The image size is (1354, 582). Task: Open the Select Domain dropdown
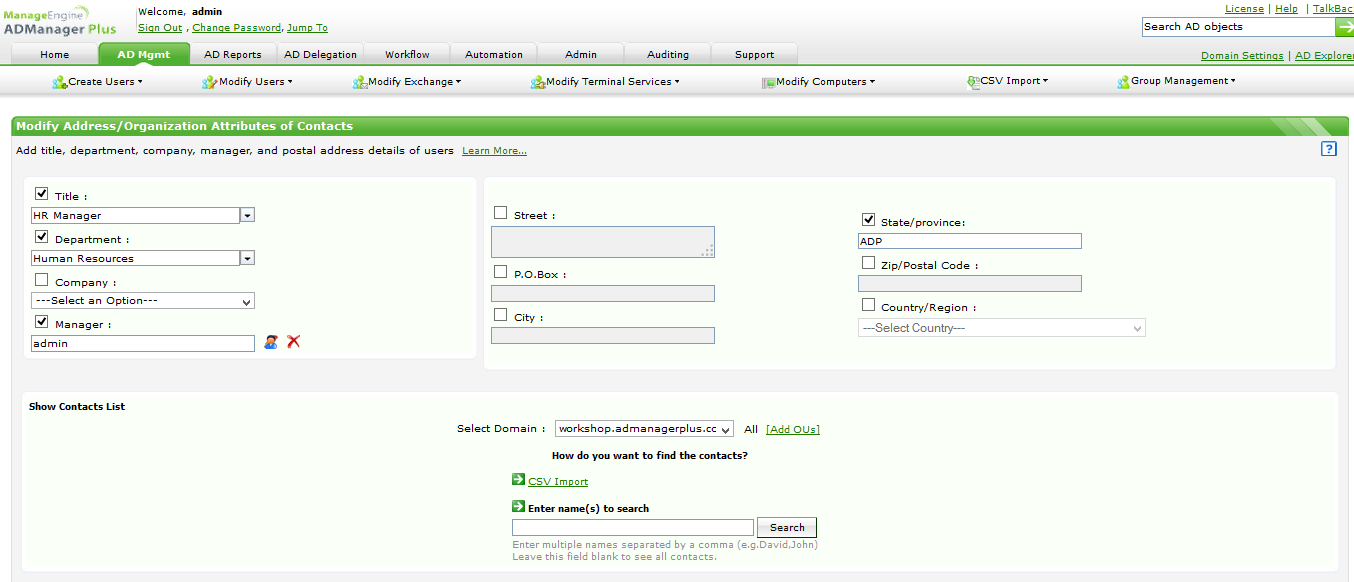point(645,429)
